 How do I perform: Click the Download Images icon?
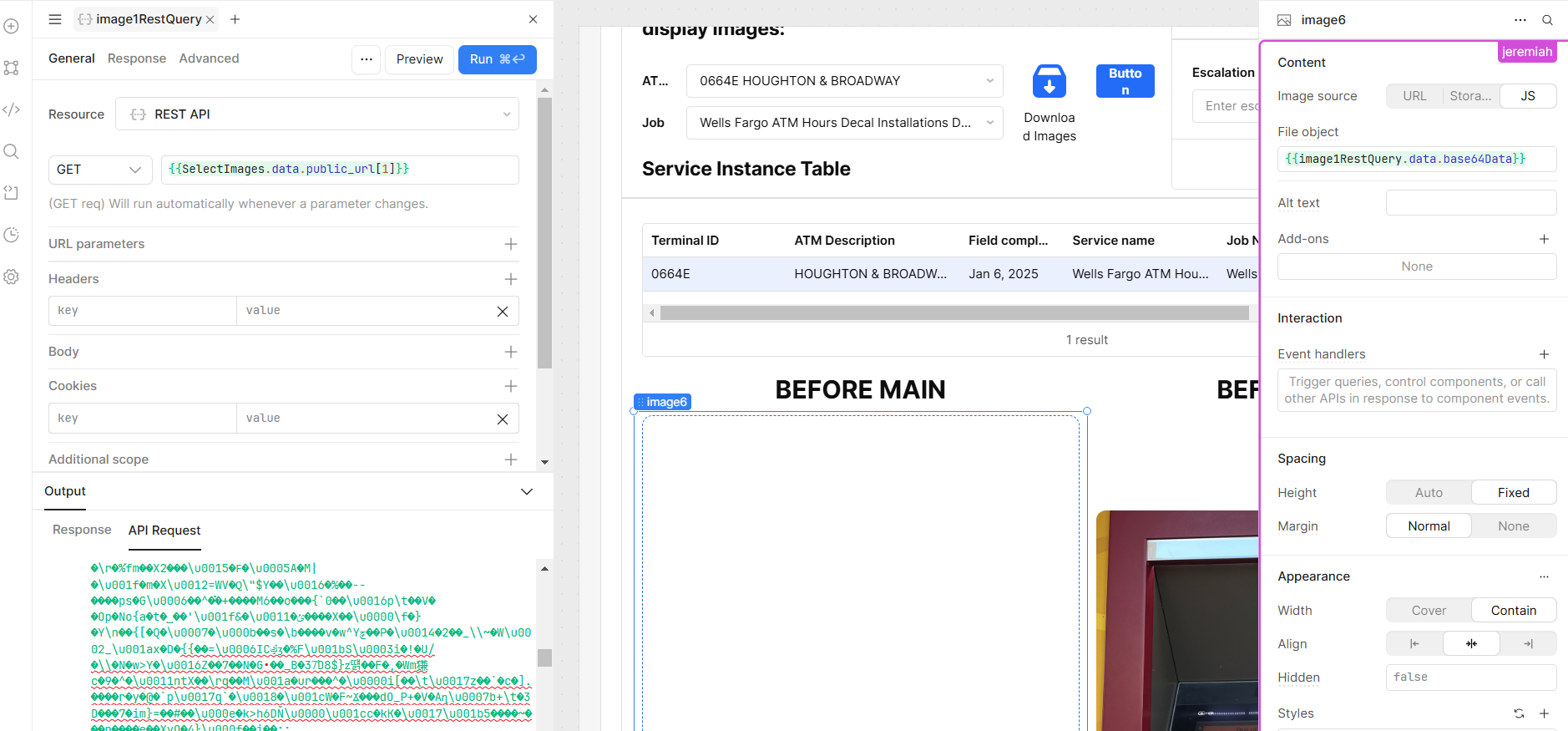pyautogui.click(x=1050, y=82)
